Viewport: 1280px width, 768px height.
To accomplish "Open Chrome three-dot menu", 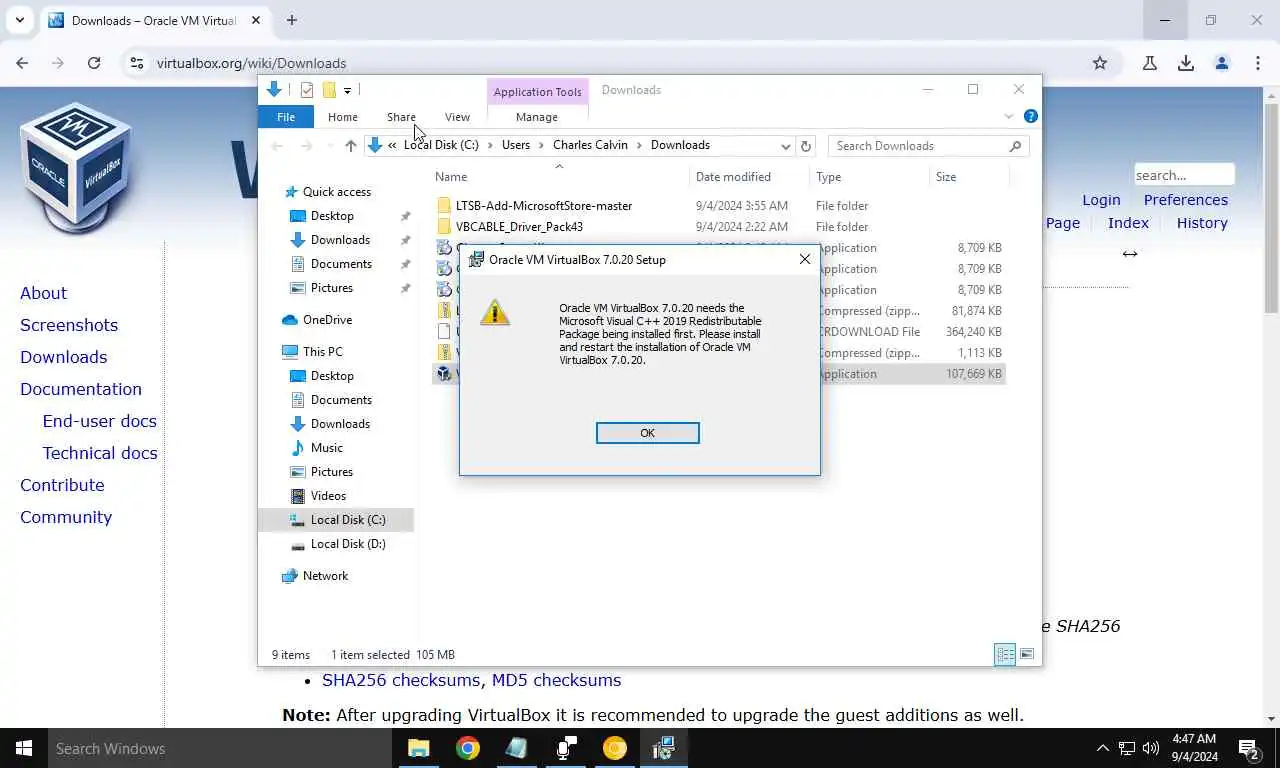I will (x=1258, y=63).
